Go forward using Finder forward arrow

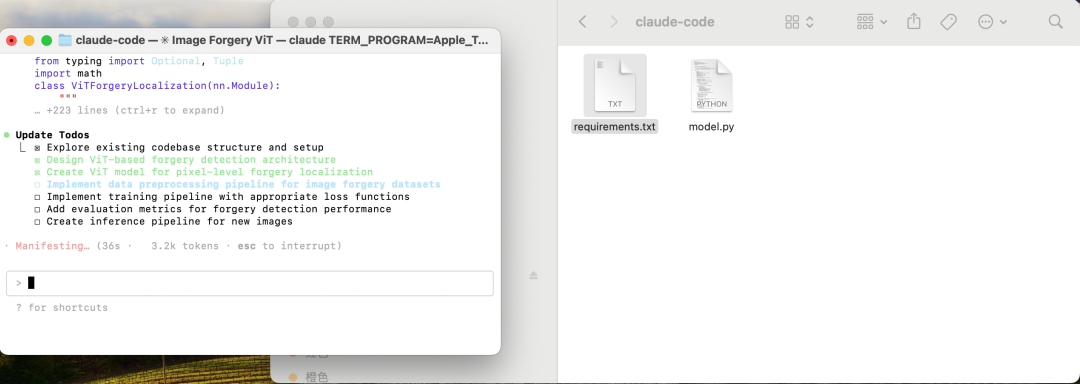pyautogui.click(x=614, y=22)
